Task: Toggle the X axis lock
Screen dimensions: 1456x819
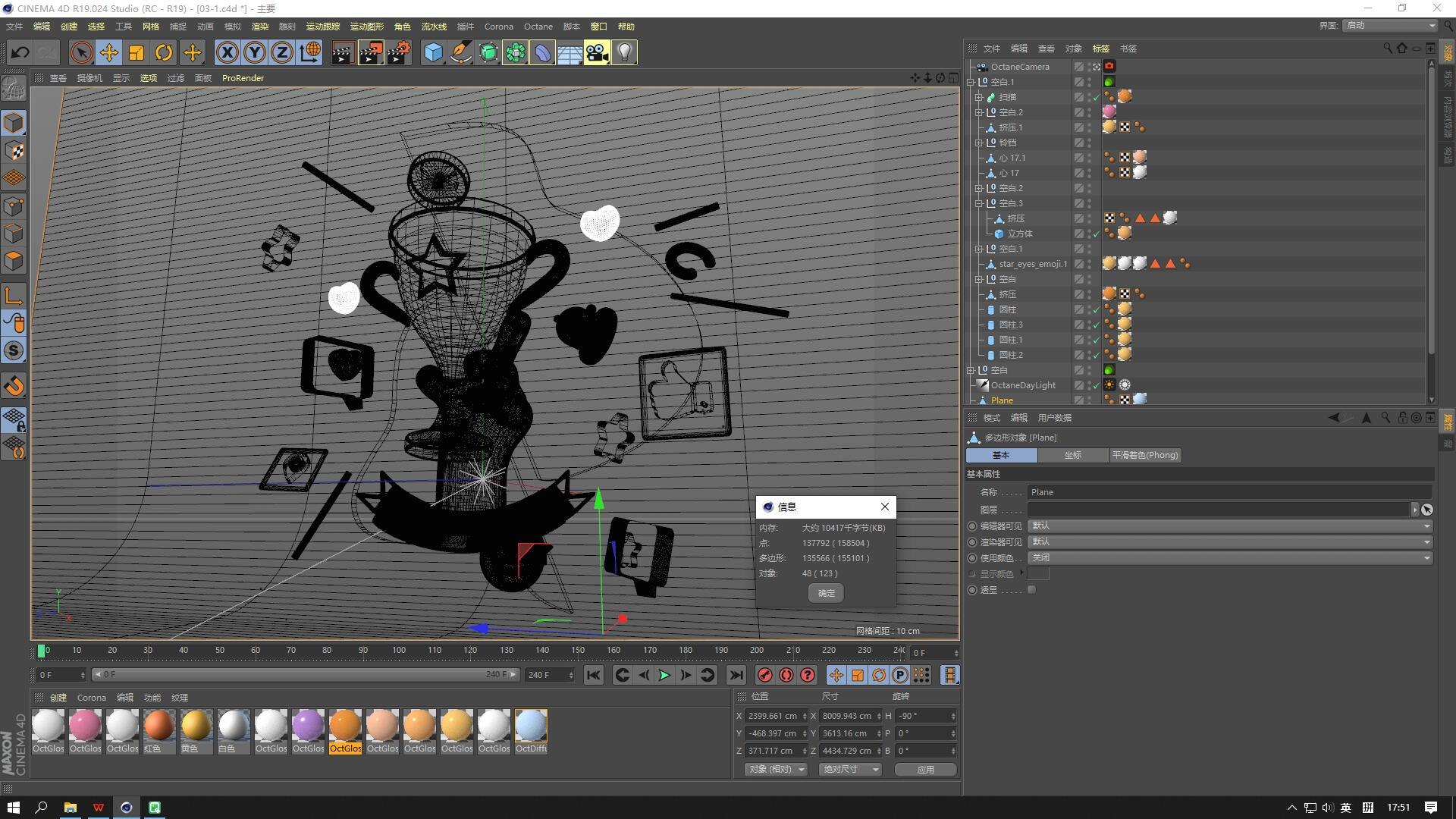Action: pos(227,52)
